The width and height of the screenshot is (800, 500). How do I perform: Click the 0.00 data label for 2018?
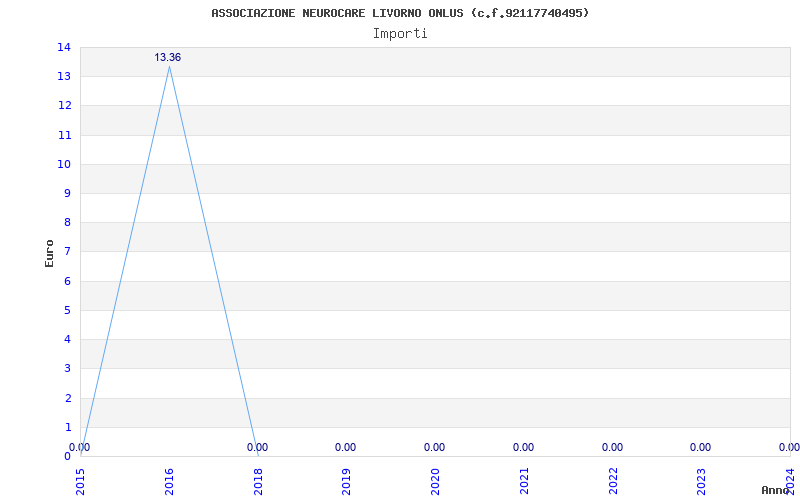(x=257, y=447)
